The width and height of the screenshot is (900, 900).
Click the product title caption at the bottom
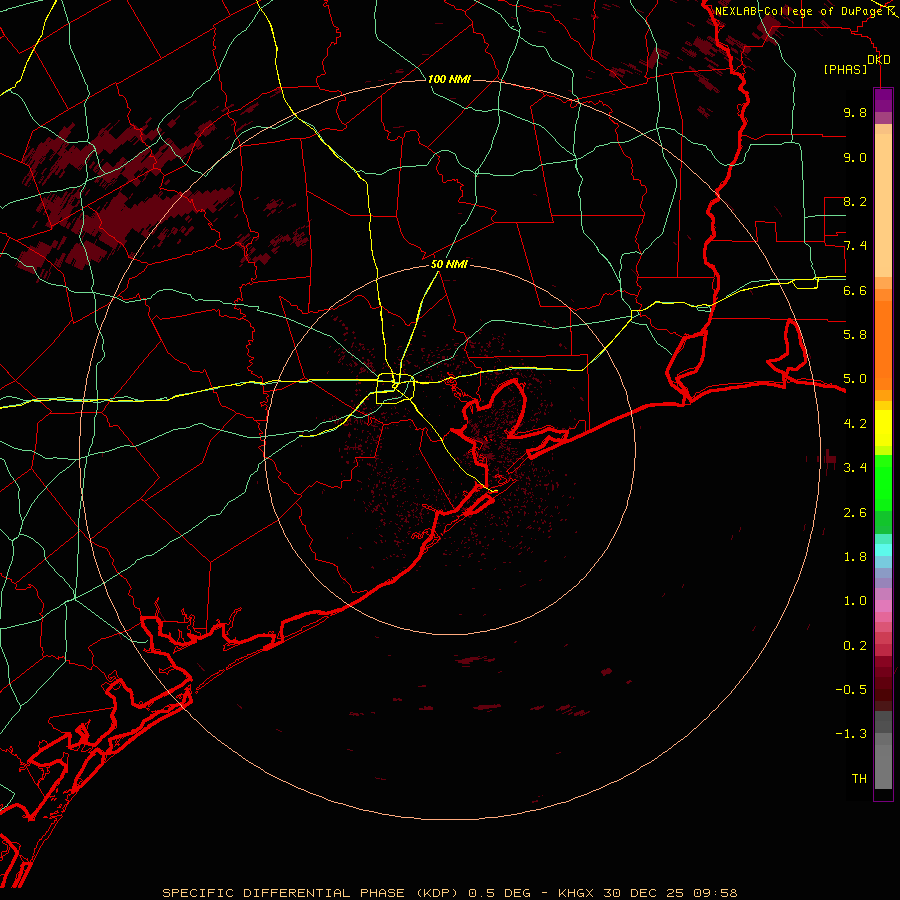click(x=449, y=893)
